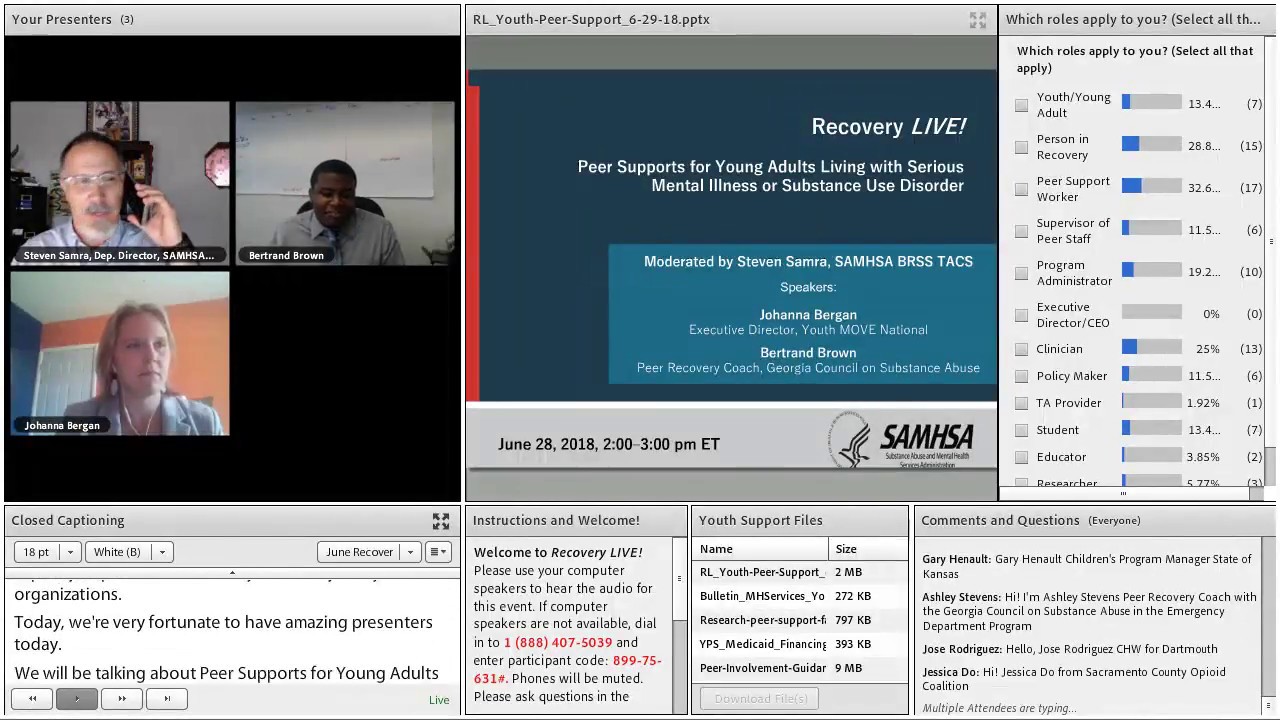Check the Supervisor of Peer Staff option
The height and width of the screenshot is (720, 1280).
coord(1021,231)
